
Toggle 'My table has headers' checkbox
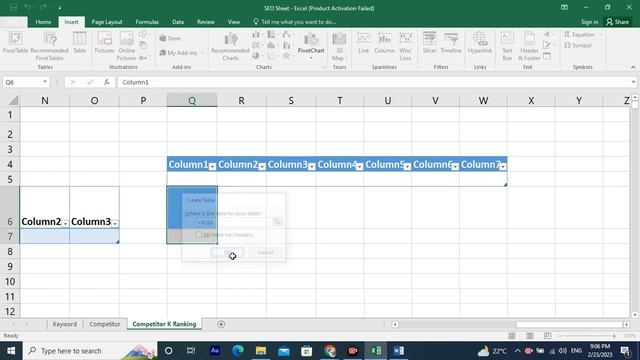[x=199, y=235]
